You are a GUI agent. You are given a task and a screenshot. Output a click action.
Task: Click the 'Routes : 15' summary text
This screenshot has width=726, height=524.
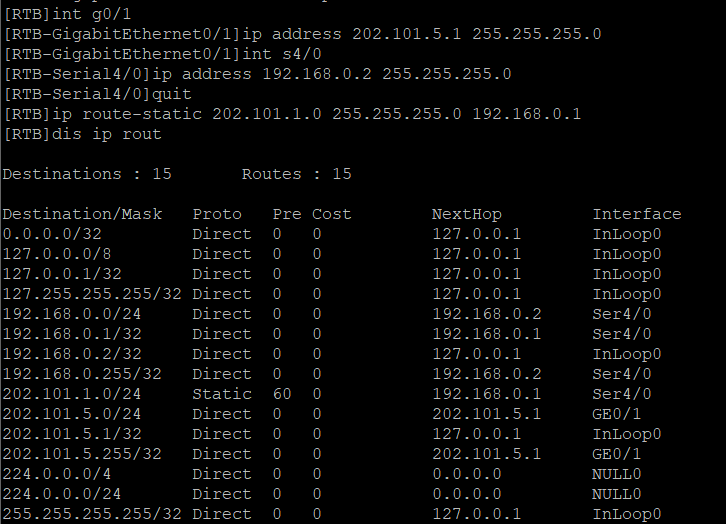point(296,173)
